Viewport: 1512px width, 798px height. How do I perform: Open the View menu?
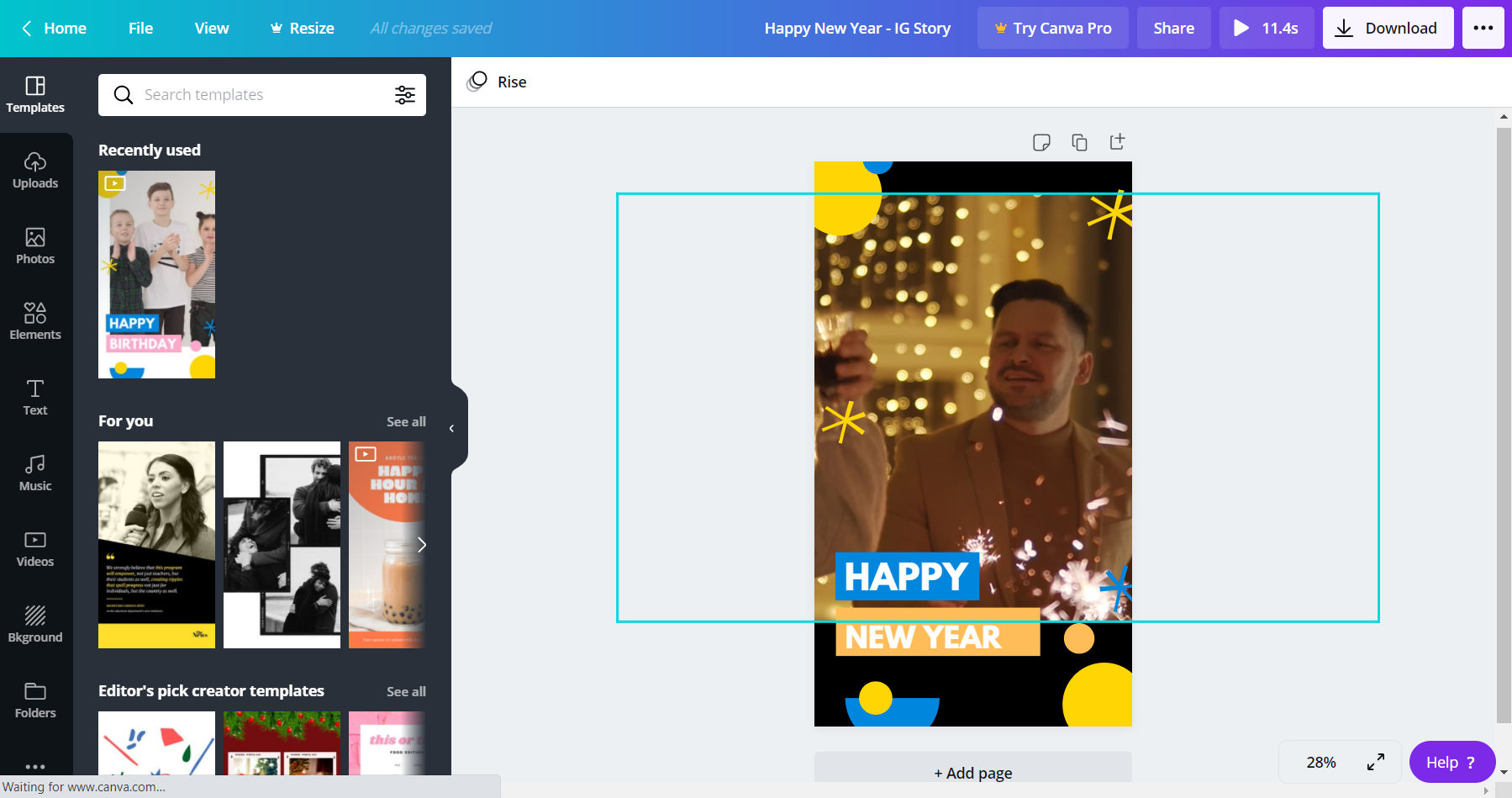[212, 28]
